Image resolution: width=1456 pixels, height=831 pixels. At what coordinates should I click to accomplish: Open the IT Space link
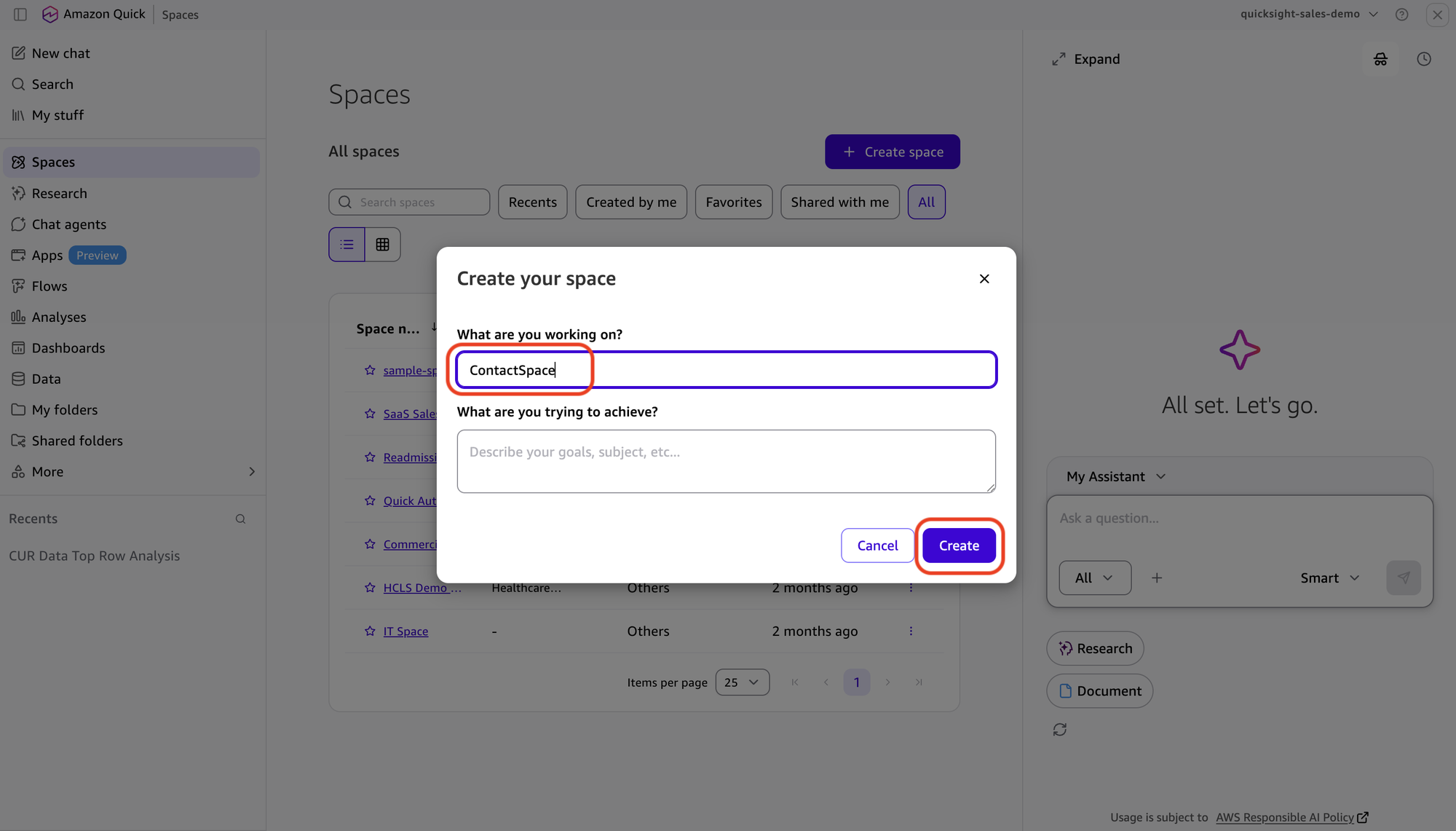405,631
